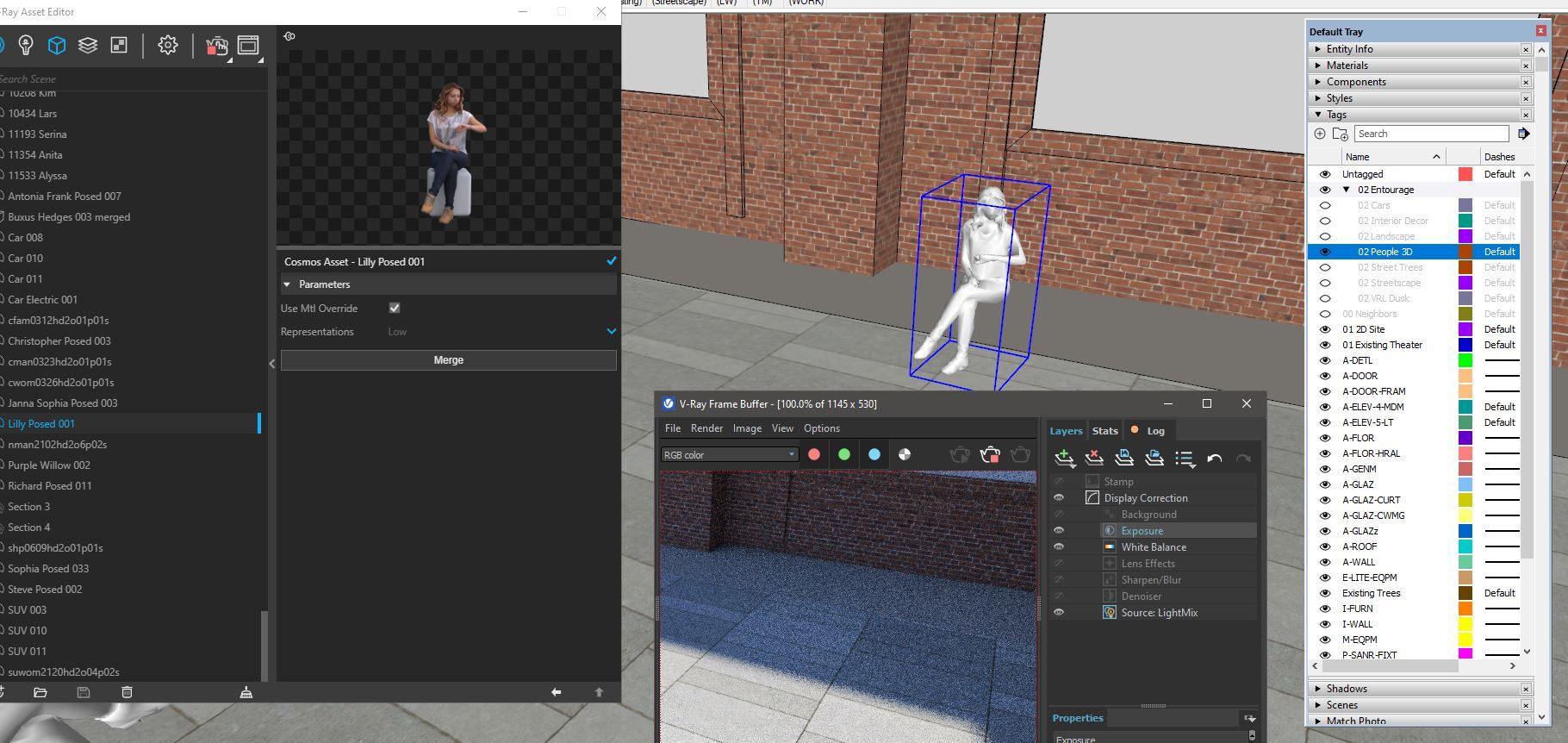Toggle visibility of 01 Existing Theater tag
This screenshot has width=1568, height=743.
coord(1325,345)
